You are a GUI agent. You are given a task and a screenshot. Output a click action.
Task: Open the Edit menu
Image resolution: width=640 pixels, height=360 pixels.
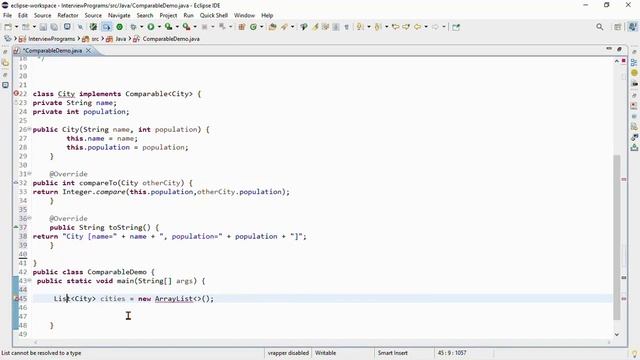point(23,16)
